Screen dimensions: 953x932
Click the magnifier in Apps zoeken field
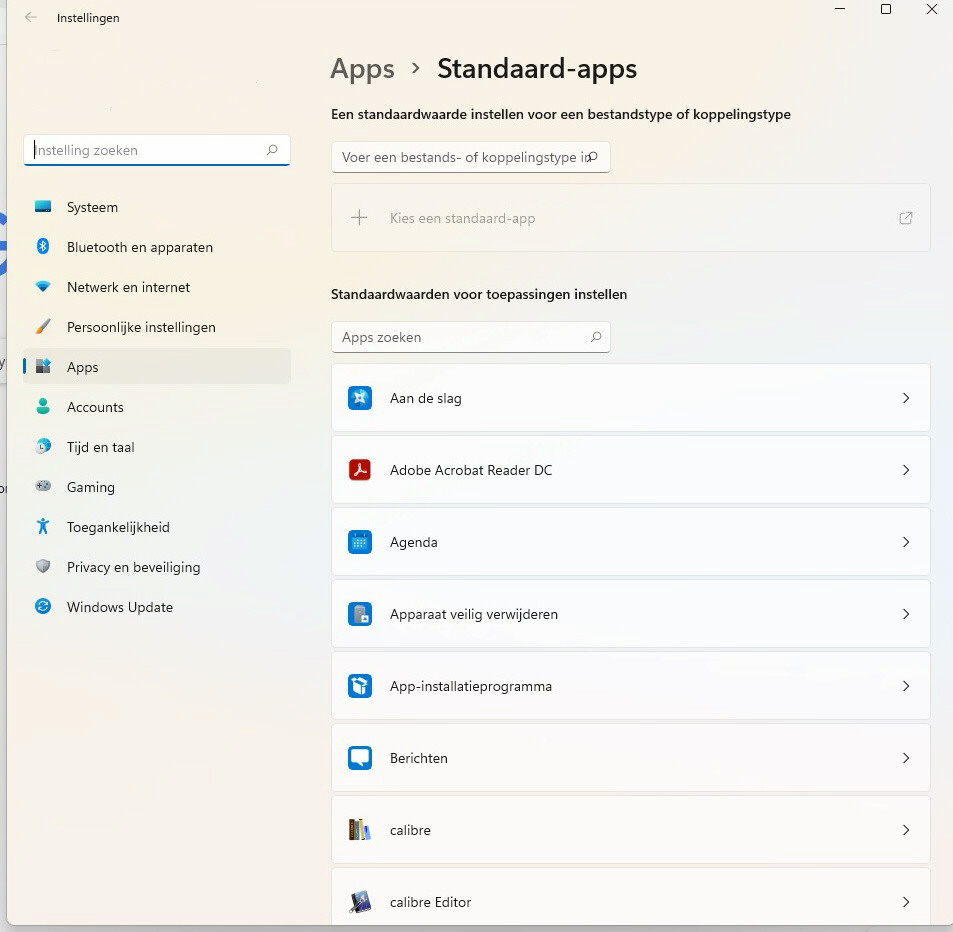(x=596, y=337)
